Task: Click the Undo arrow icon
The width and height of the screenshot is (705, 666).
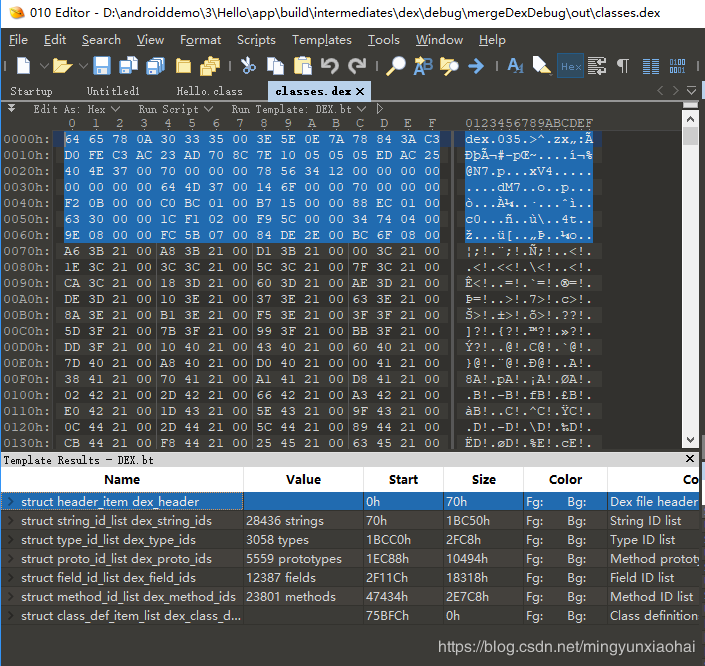Action: pos(330,66)
